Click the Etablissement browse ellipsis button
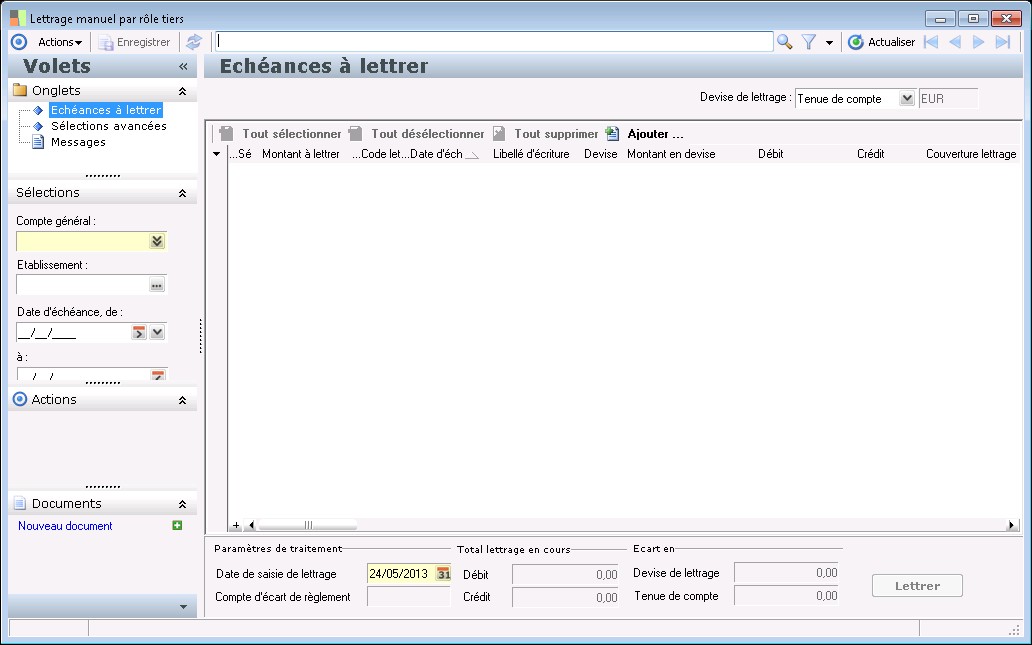 [x=157, y=285]
